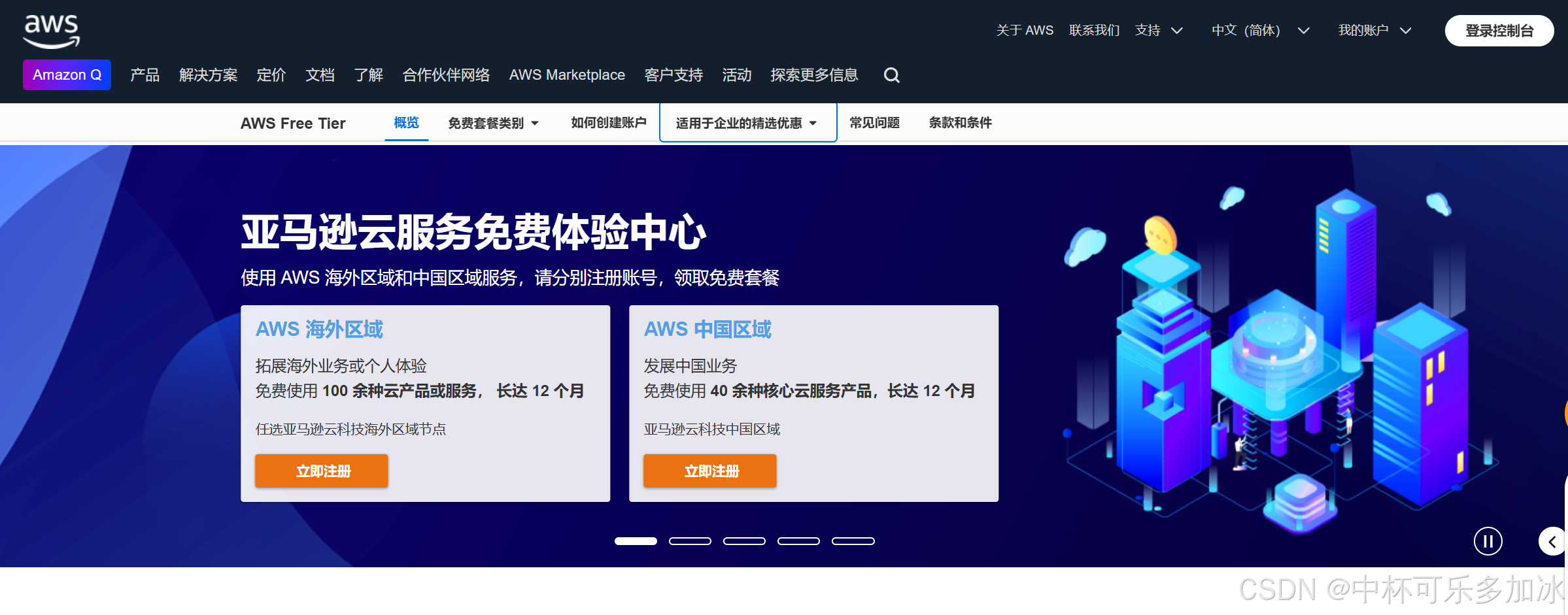The height and width of the screenshot is (615, 1568).
Task: Click the previous slide arrow
Action: pos(1552,541)
